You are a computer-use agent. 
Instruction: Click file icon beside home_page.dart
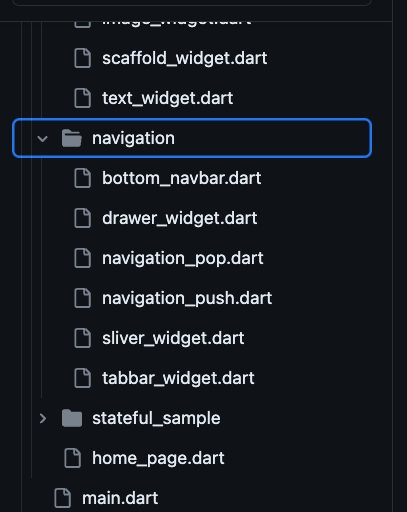(x=72, y=458)
